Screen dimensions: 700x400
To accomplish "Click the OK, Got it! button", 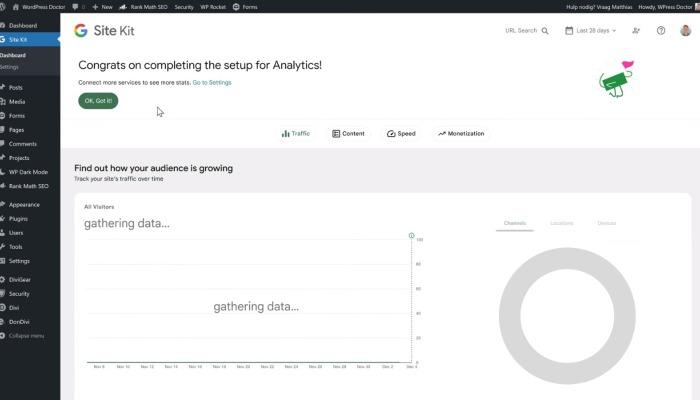I will coord(98,101).
